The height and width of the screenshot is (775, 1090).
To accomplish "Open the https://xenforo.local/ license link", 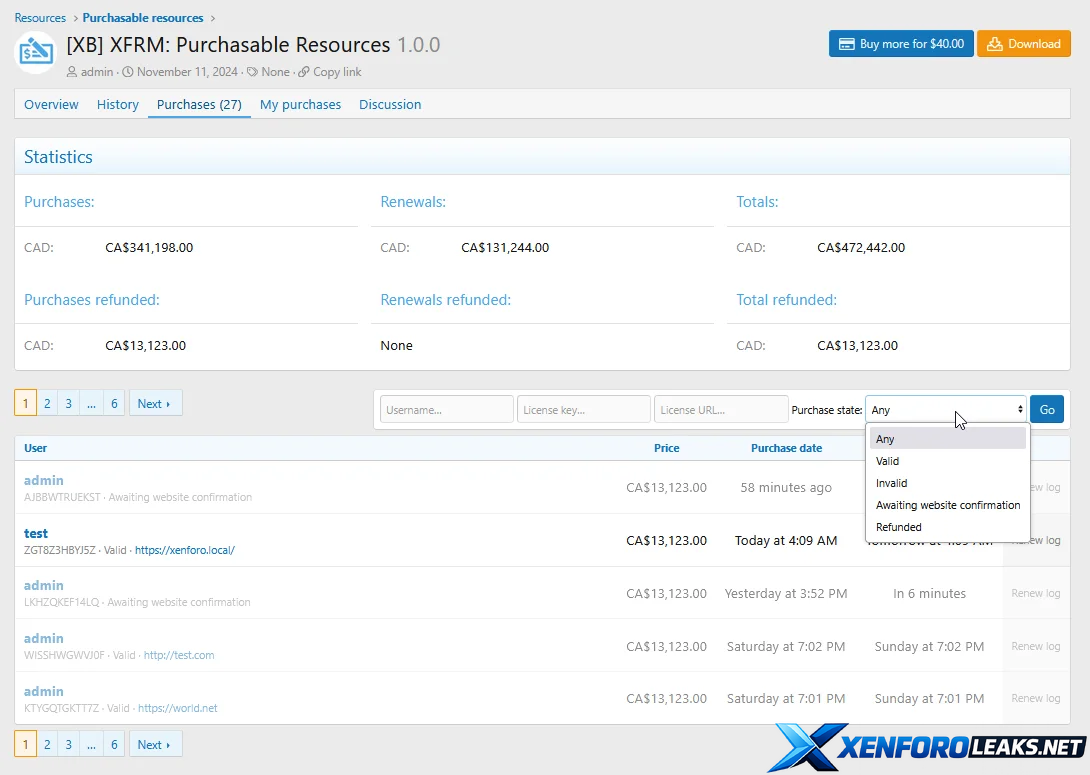I will (x=185, y=550).
